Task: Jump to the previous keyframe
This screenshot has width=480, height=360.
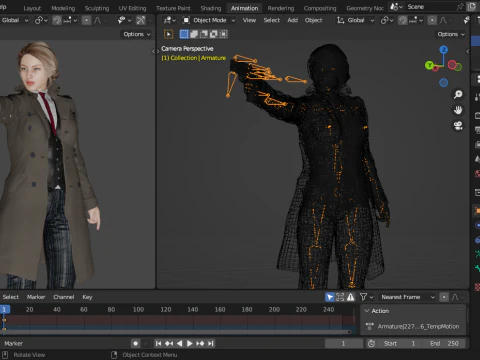Action: [169, 343]
